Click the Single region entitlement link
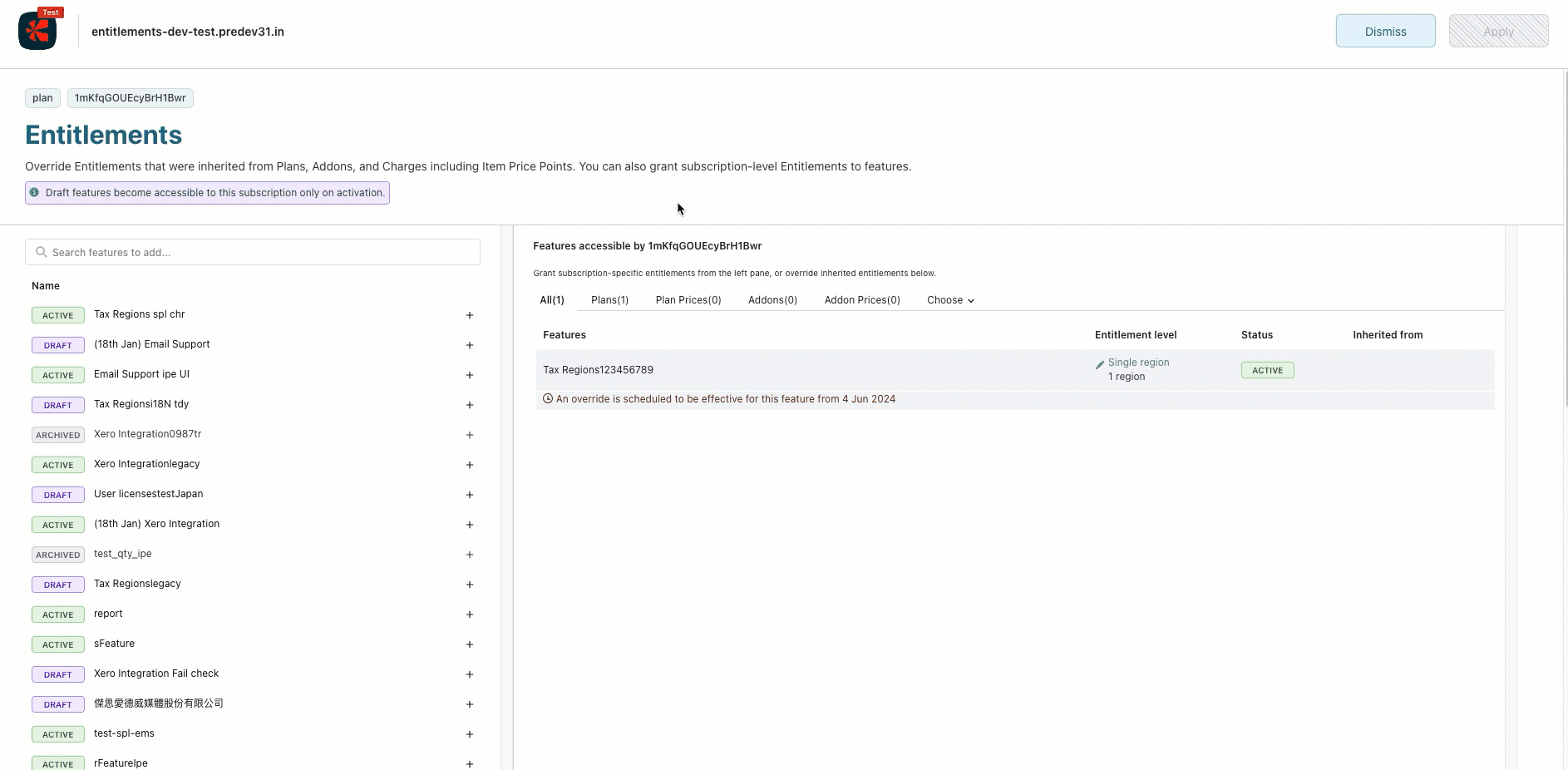1568x770 pixels. tap(1138, 363)
